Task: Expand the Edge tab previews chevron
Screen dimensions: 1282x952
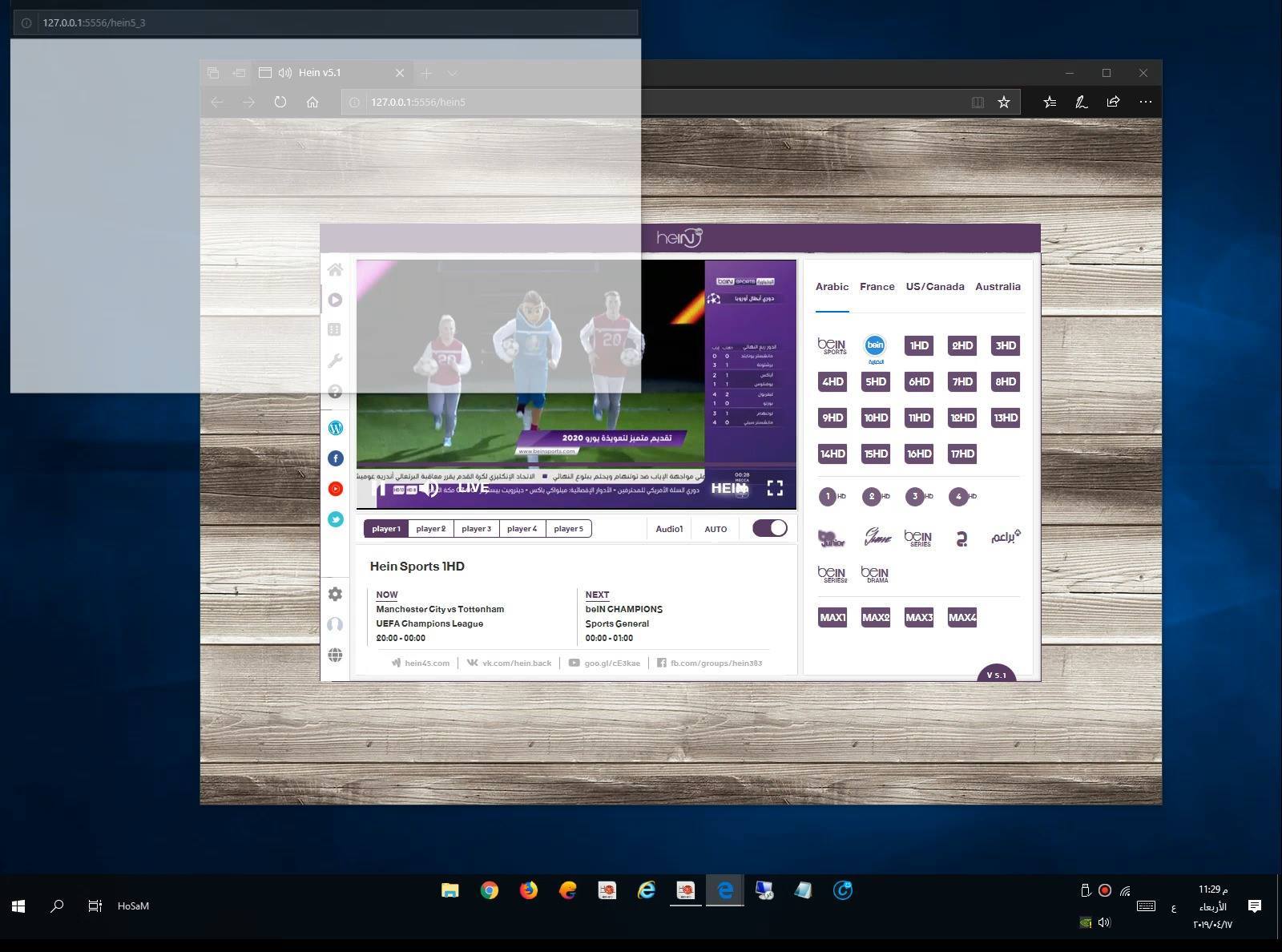Action: (x=453, y=73)
